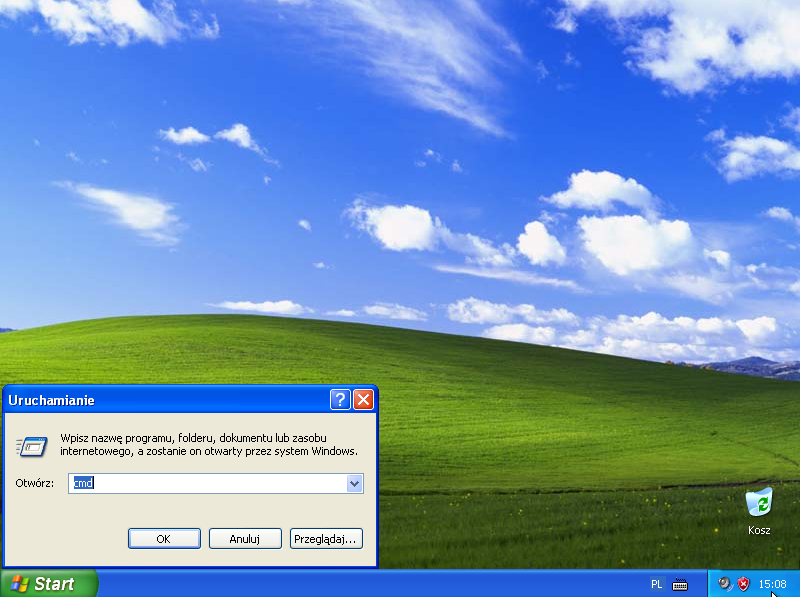Click the question mark help button

coord(340,400)
